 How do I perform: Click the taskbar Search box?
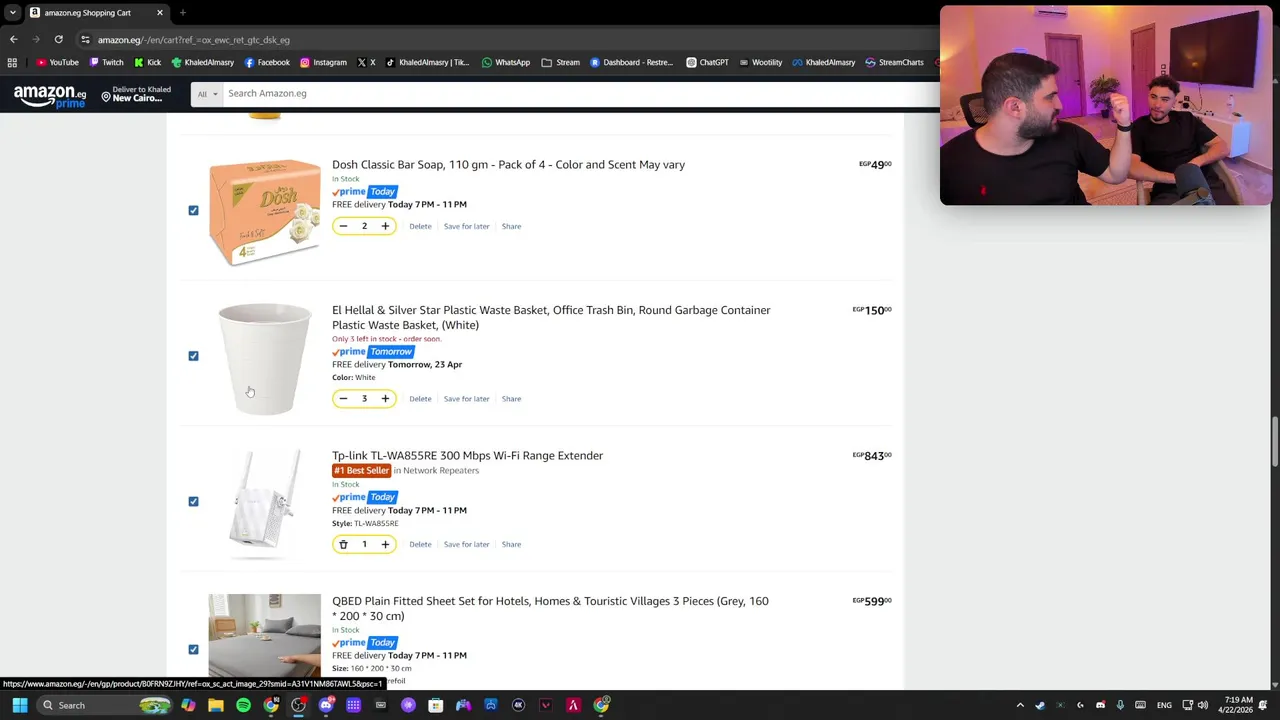[105, 705]
